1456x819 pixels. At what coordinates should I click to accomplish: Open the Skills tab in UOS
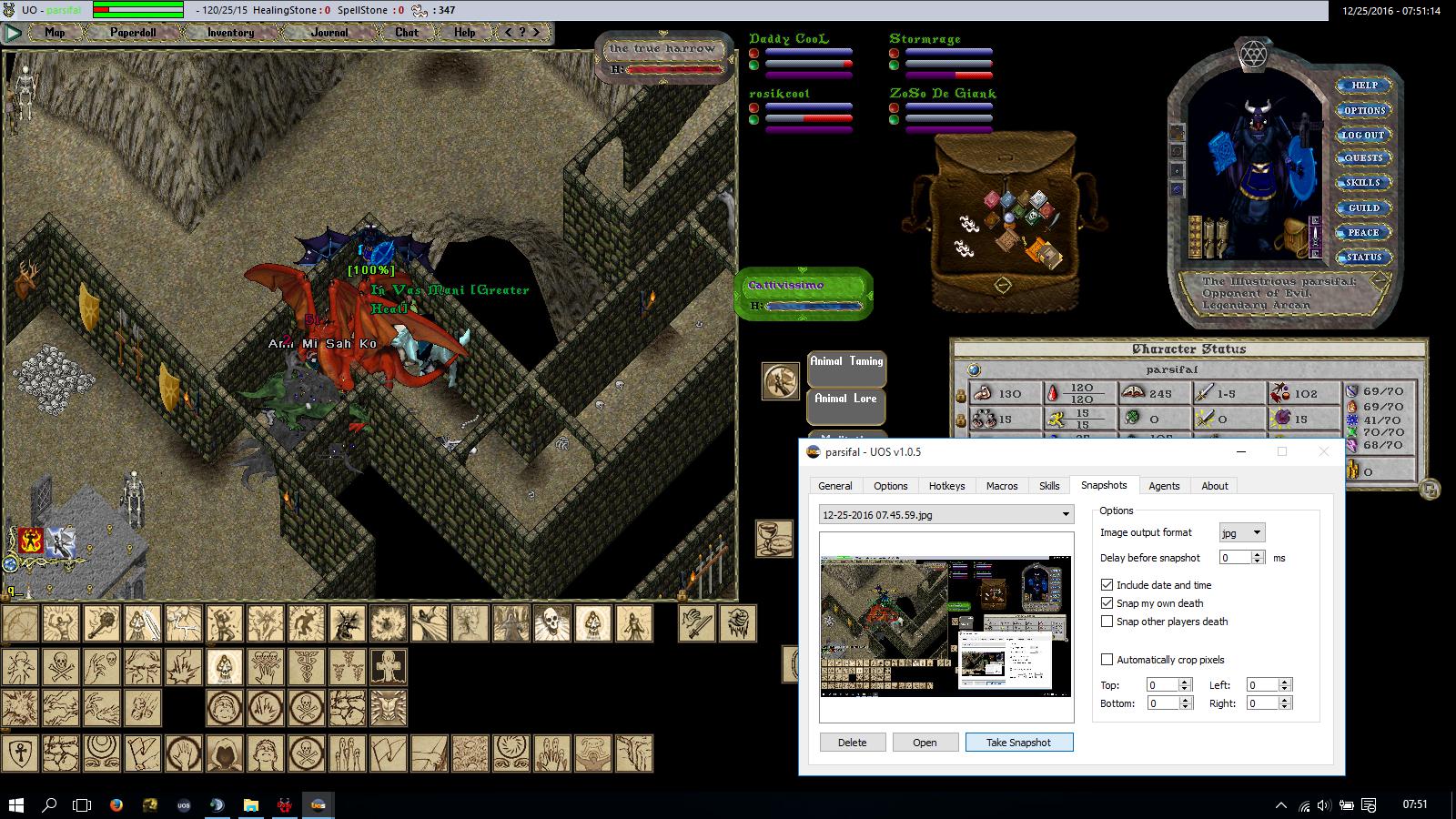tap(1049, 486)
